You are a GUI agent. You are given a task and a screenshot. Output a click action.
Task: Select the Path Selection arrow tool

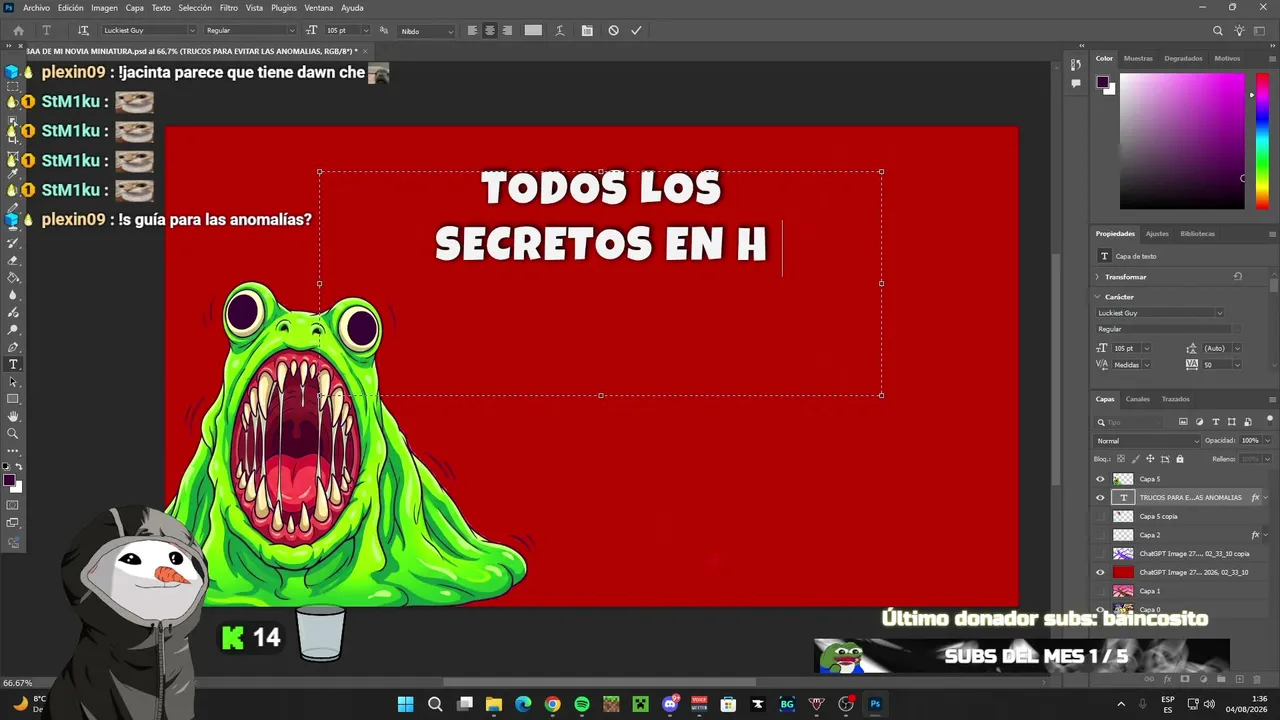[x=13, y=382]
